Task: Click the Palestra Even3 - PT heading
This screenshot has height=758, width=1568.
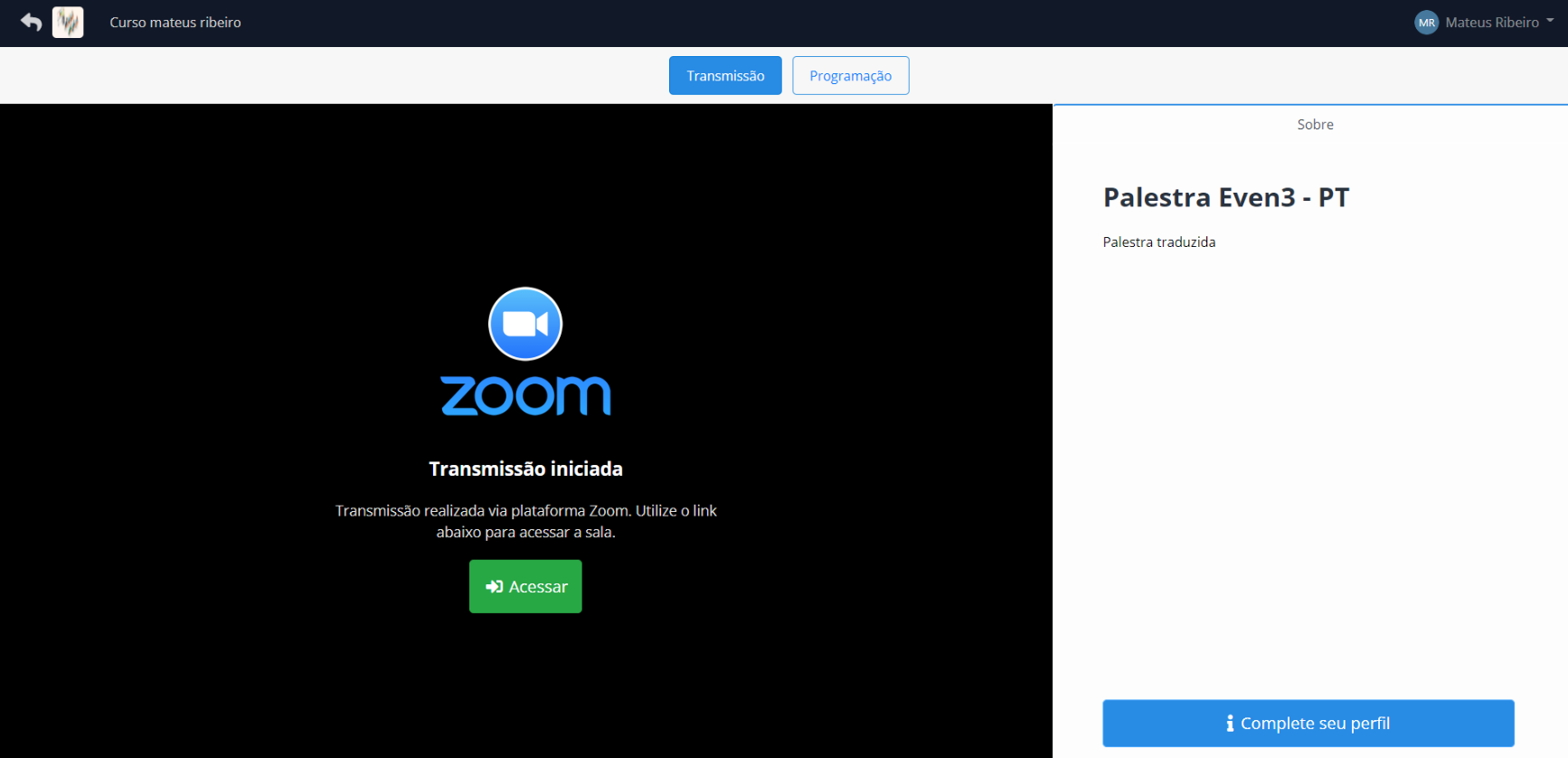Action: click(1225, 197)
